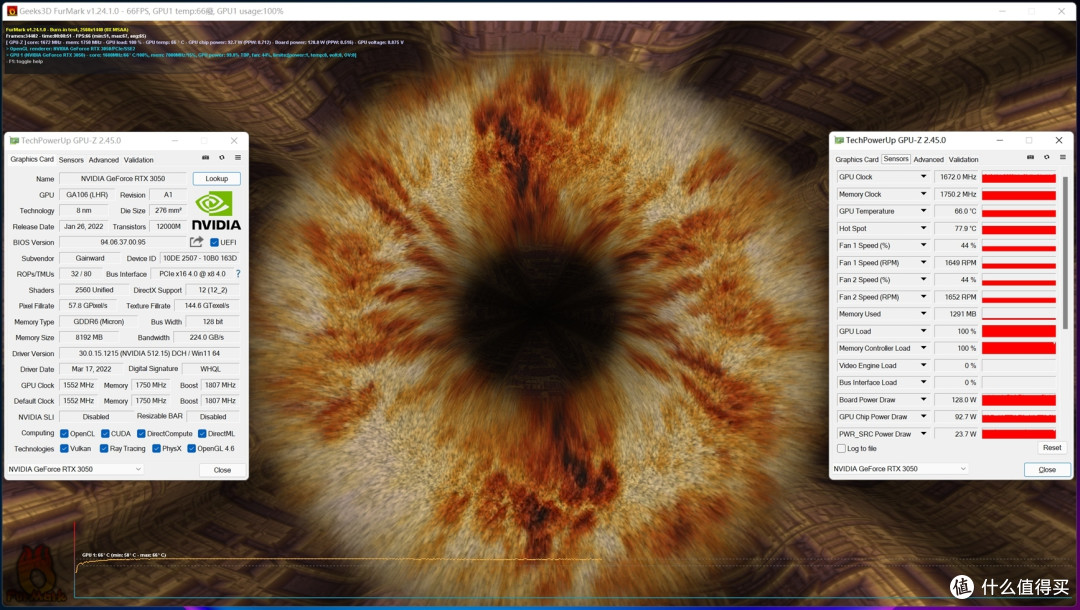Viewport: 1080px width, 610px height.
Task: Click the GPU Load red usage graph
Action: [1019, 331]
